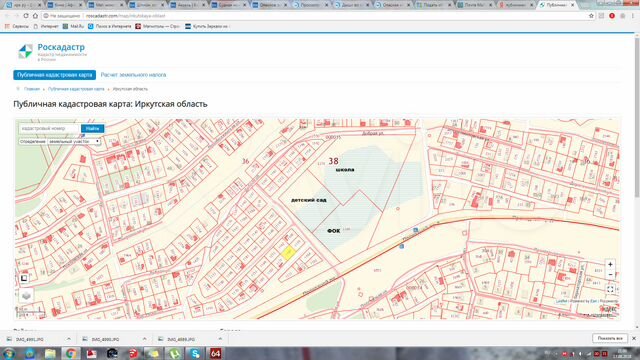Toggle fullscreen map view icon

coord(610,289)
